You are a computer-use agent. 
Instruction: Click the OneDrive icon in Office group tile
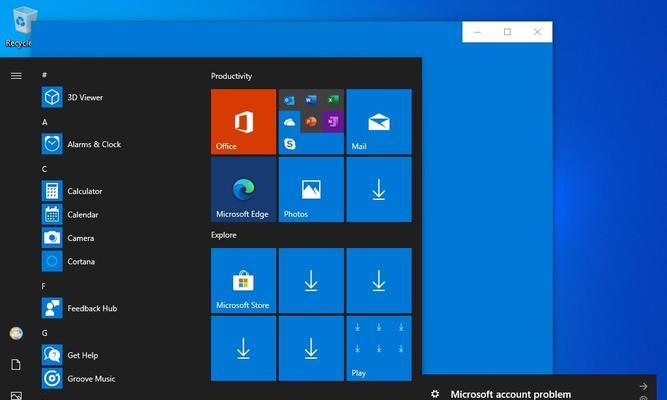[290, 122]
